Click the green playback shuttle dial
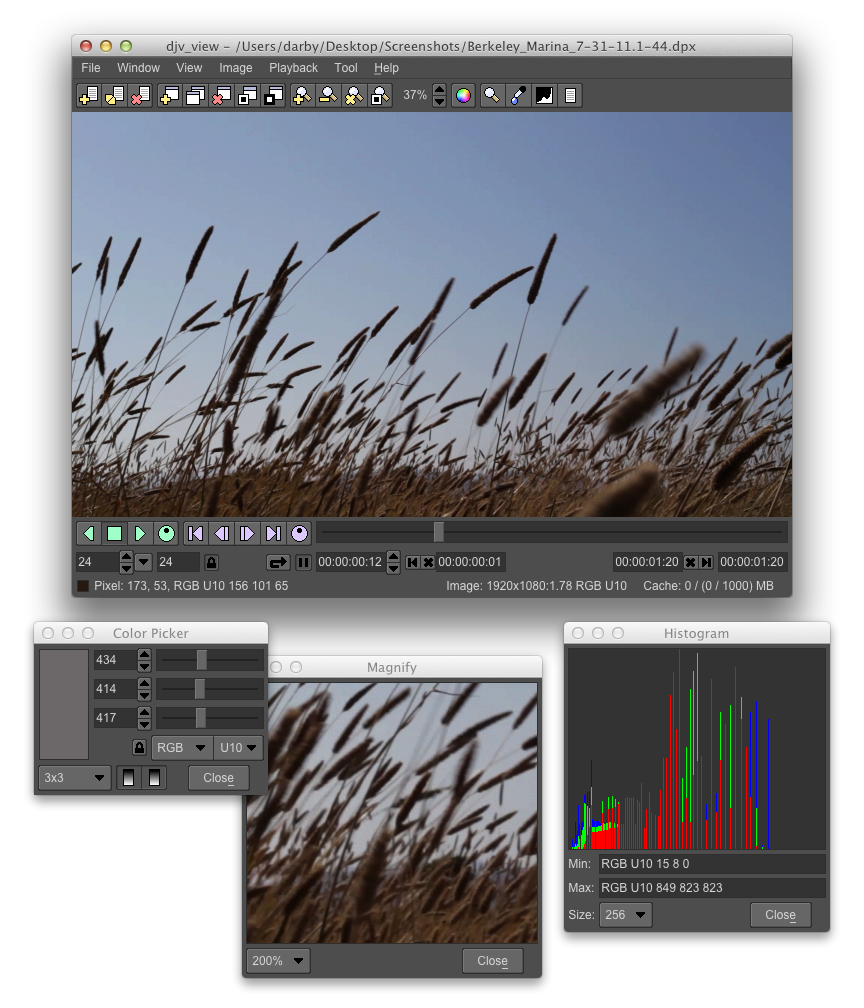This screenshot has width=864, height=1008. [166, 534]
